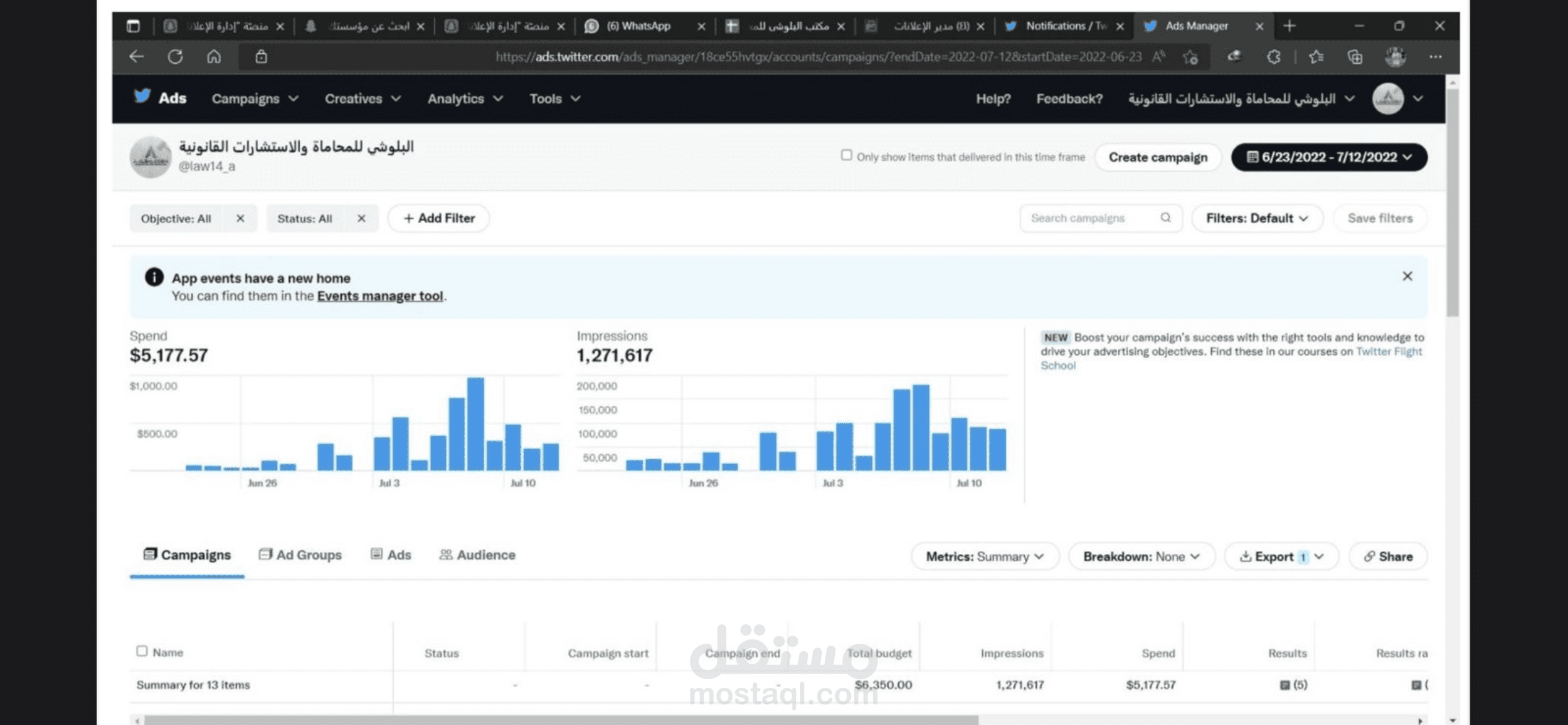Open the Filters: Default dropdown
The image size is (1568, 725).
1257,218
